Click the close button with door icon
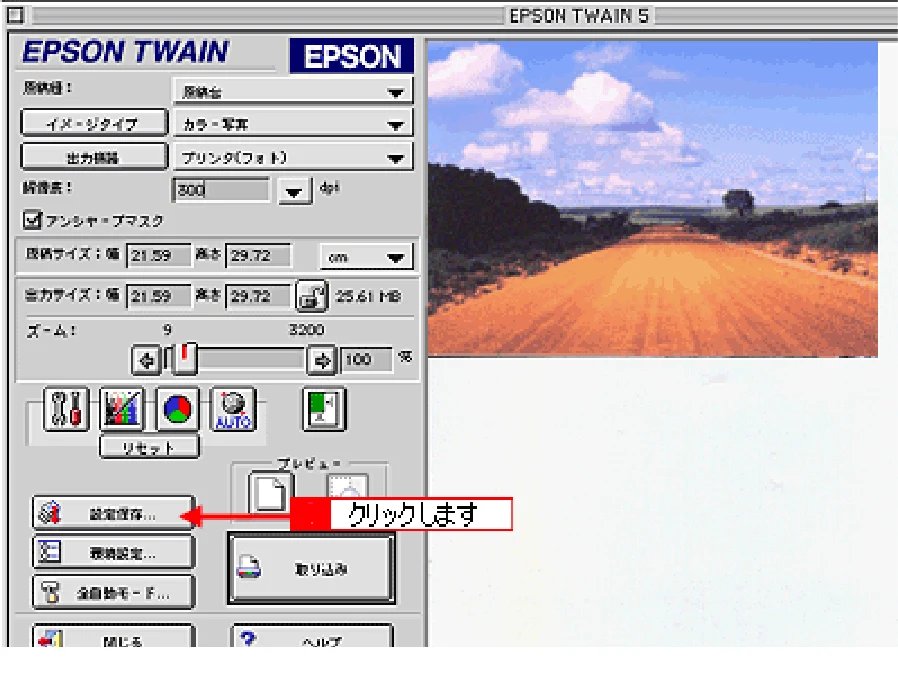This screenshot has height=673, width=898. (x=113, y=637)
